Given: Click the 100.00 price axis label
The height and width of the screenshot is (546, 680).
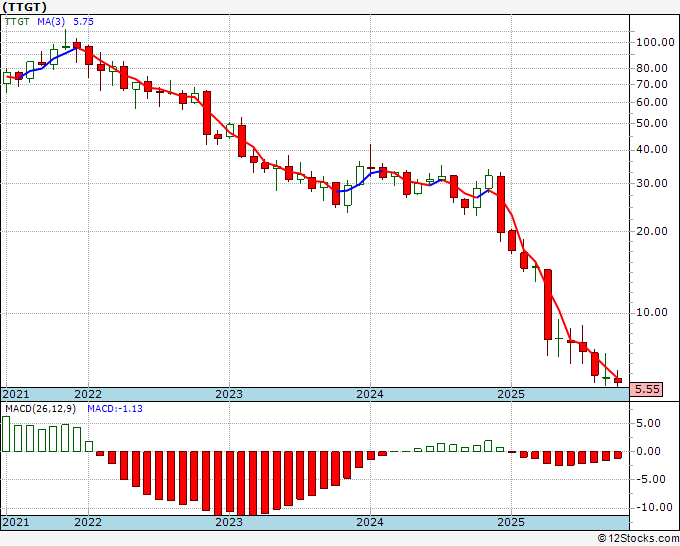Looking at the screenshot, I should (655, 43).
